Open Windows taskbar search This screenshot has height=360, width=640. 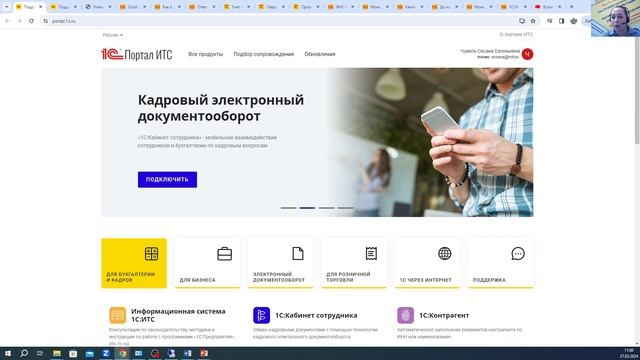coord(24,353)
